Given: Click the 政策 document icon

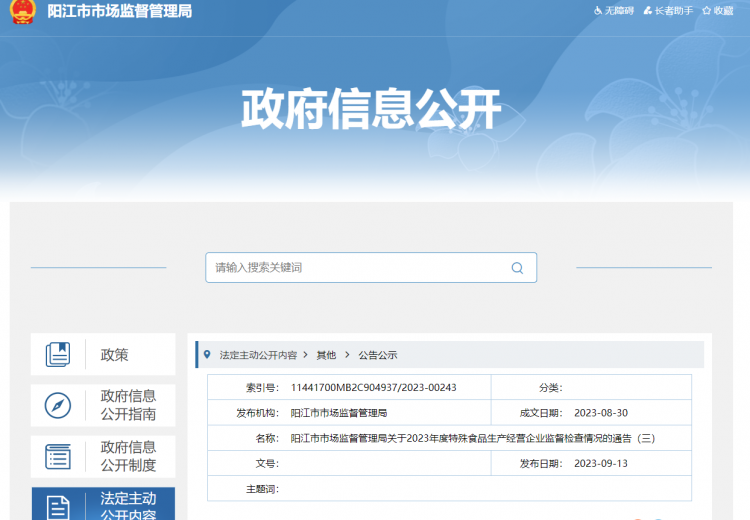Looking at the screenshot, I should point(58,354).
